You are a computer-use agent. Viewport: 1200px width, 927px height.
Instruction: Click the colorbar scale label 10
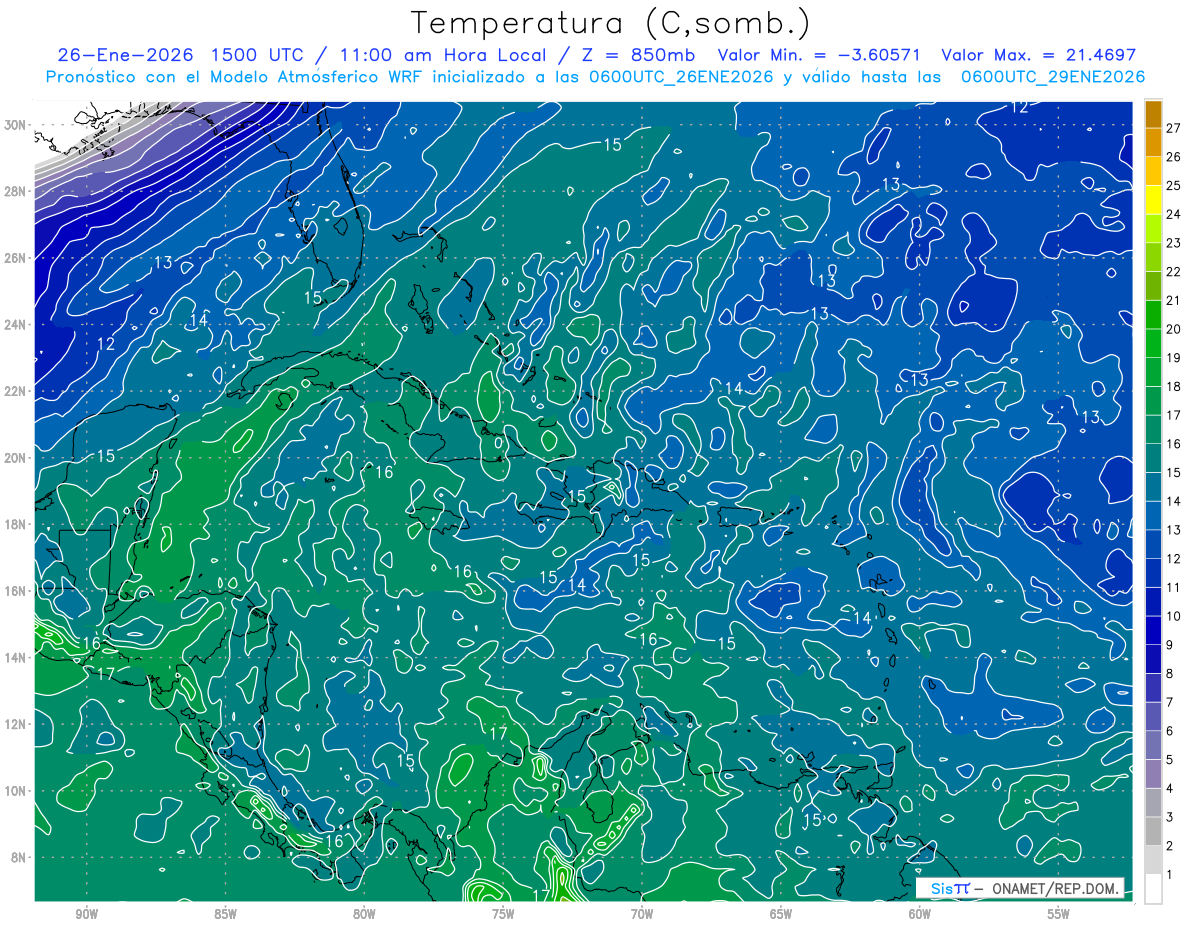(x=1173, y=616)
